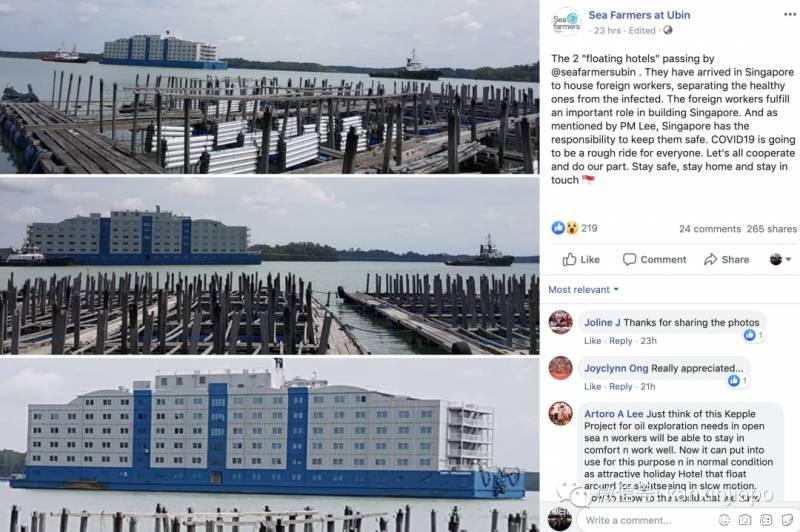Click the globe public-audience icon
Viewport: 800px width, 532px height.
click(x=667, y=30)
